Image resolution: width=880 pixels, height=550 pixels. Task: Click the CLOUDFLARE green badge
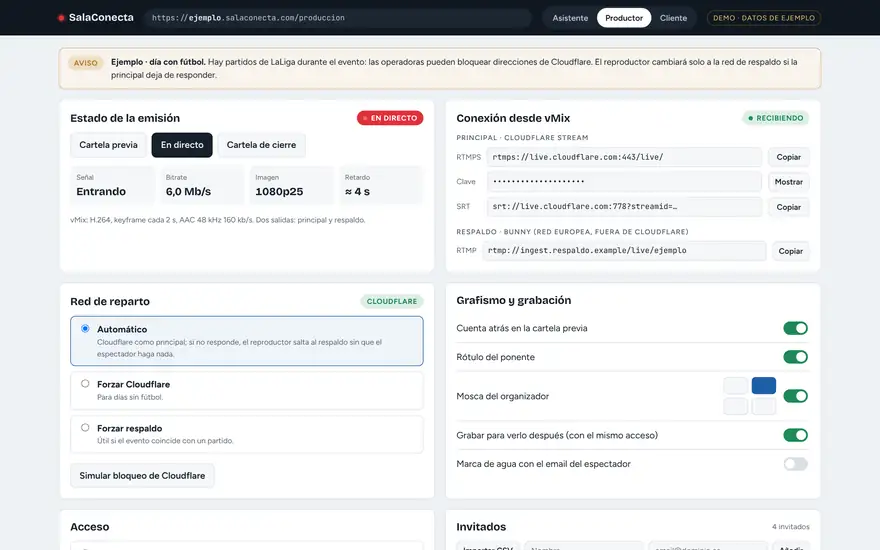click(x=392, y=301)
